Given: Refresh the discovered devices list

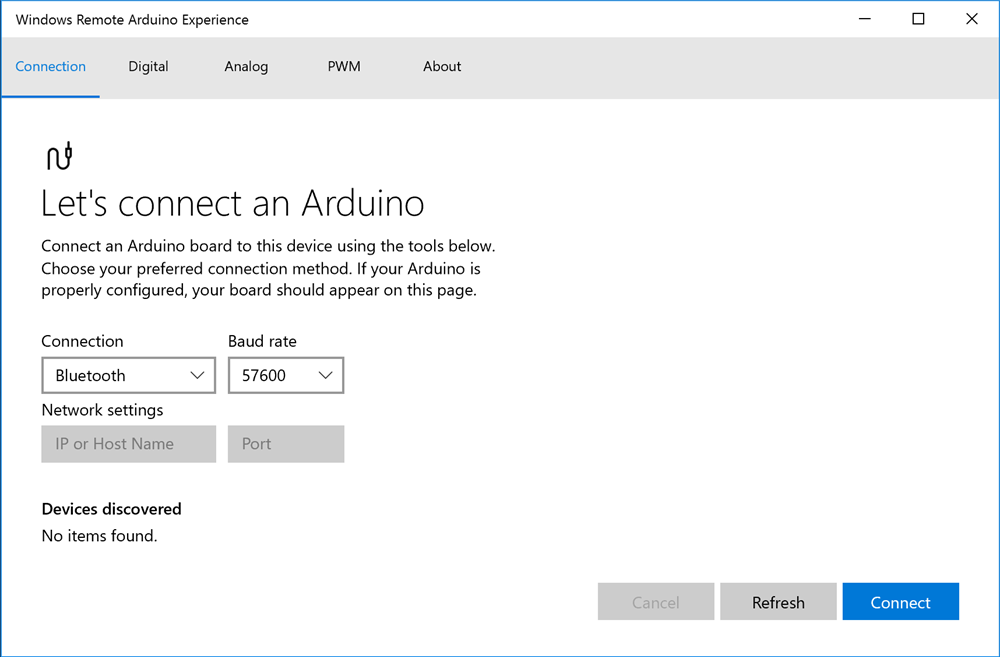Looking at the screenshot, I should (x=778, y=602).
